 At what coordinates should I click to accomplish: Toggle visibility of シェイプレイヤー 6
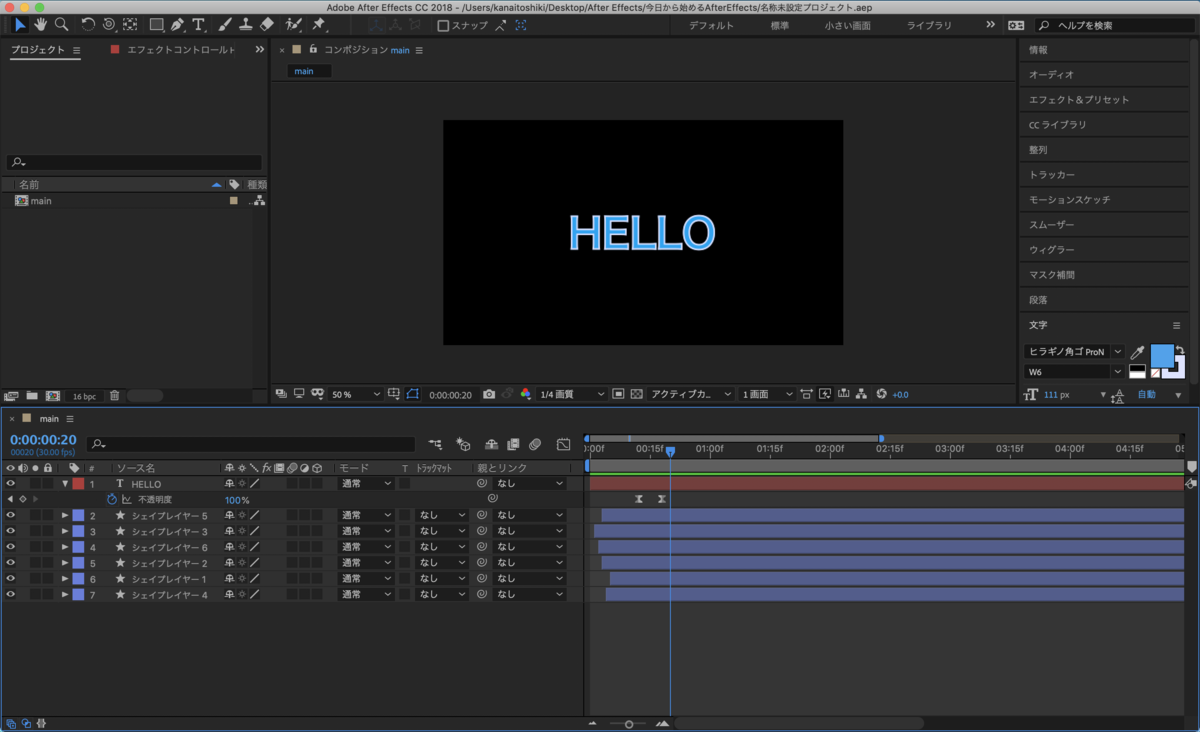pos(11,547)
